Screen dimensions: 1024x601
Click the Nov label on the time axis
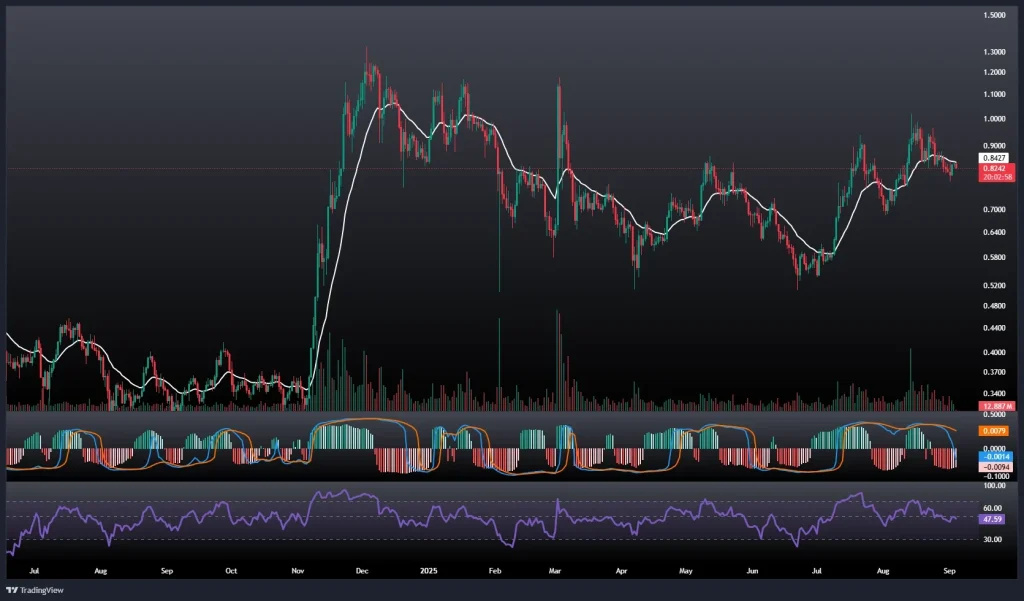click(x=297, y=570)
